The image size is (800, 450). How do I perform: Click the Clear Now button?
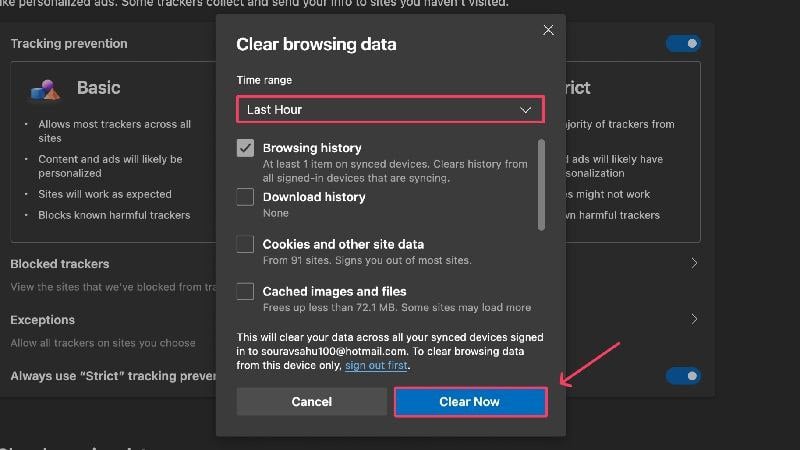tap(470, 402)
